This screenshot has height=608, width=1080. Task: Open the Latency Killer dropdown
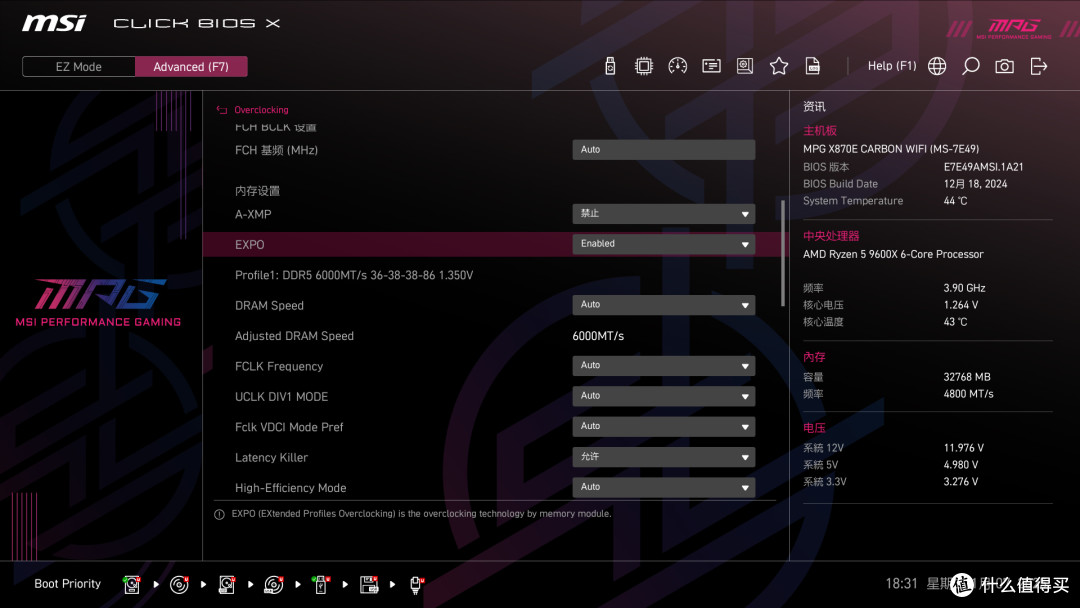point(663,457)
